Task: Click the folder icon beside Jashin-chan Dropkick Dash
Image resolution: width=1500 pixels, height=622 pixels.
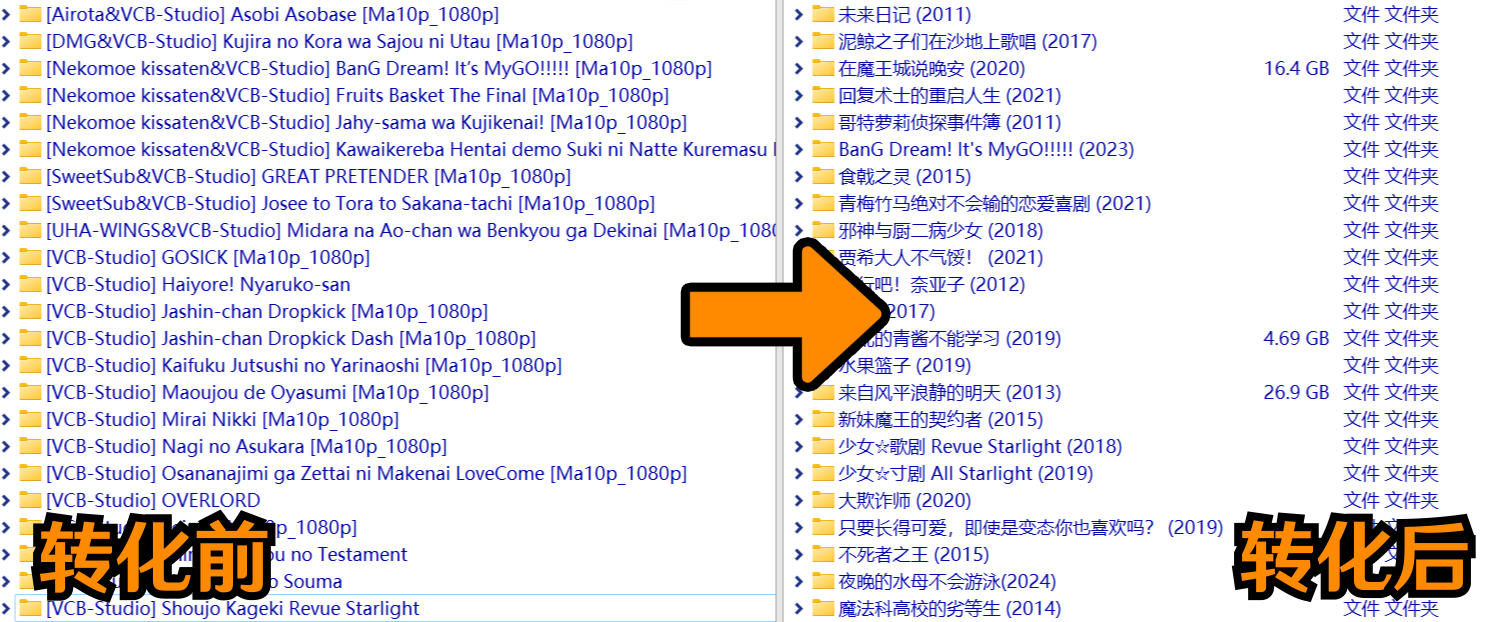Action: click(x=30, y=339)
